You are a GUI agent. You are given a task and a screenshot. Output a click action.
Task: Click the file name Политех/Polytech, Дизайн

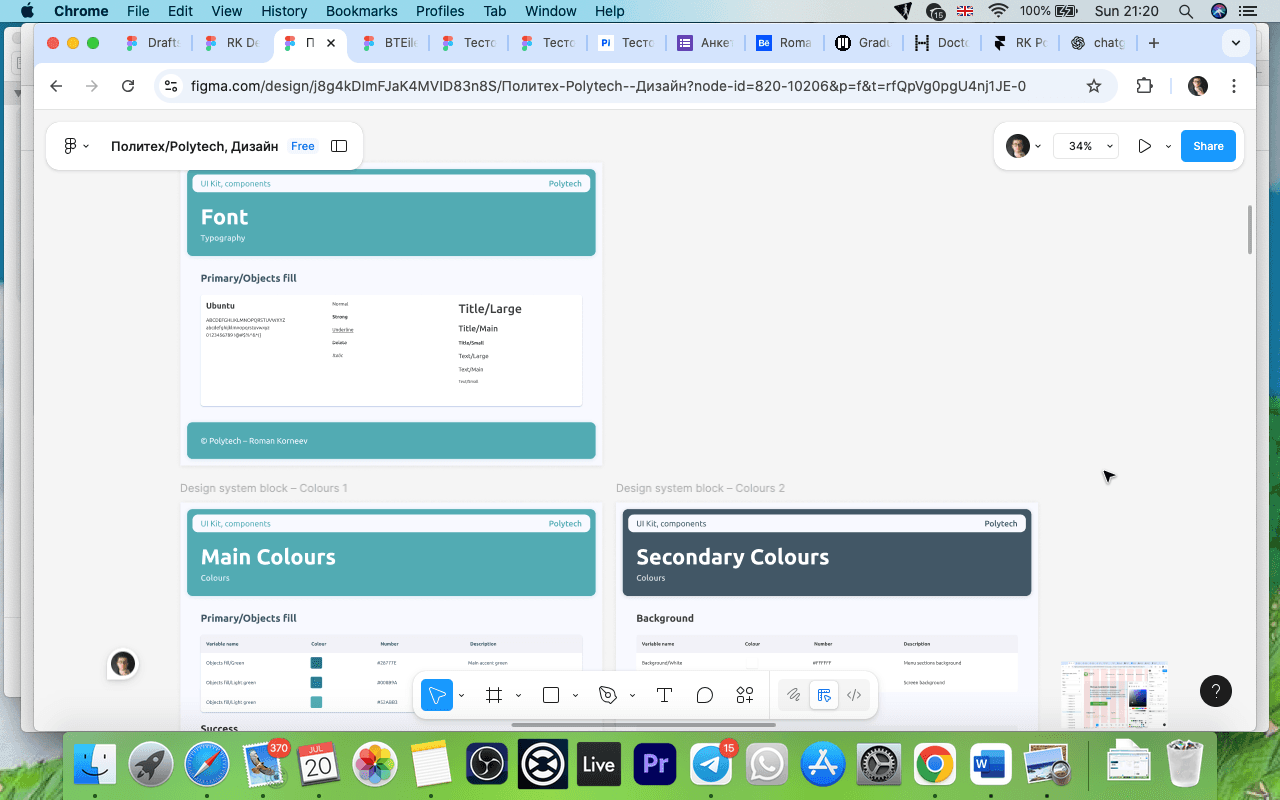(x=194, y=146)
